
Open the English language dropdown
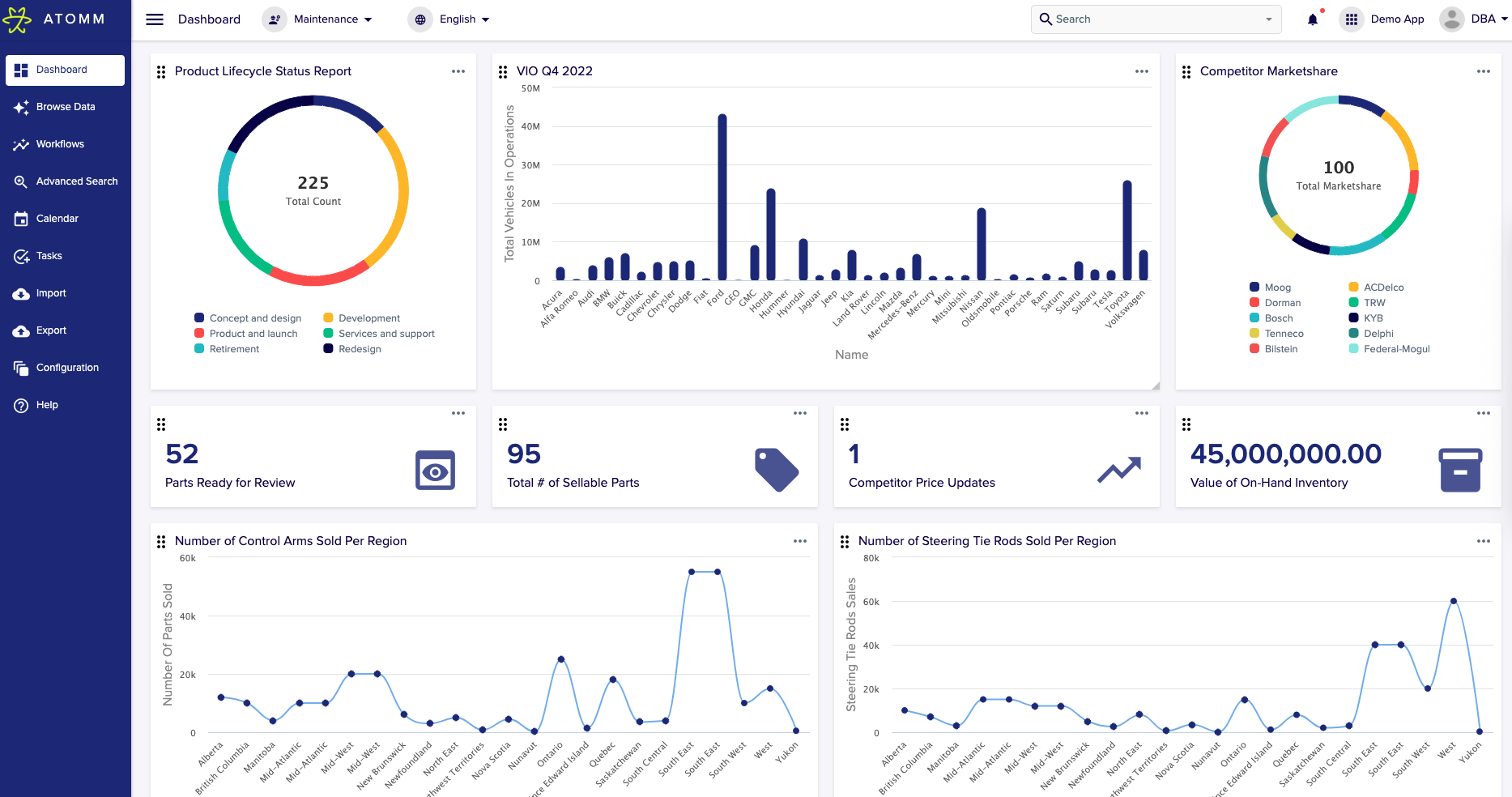449,19
